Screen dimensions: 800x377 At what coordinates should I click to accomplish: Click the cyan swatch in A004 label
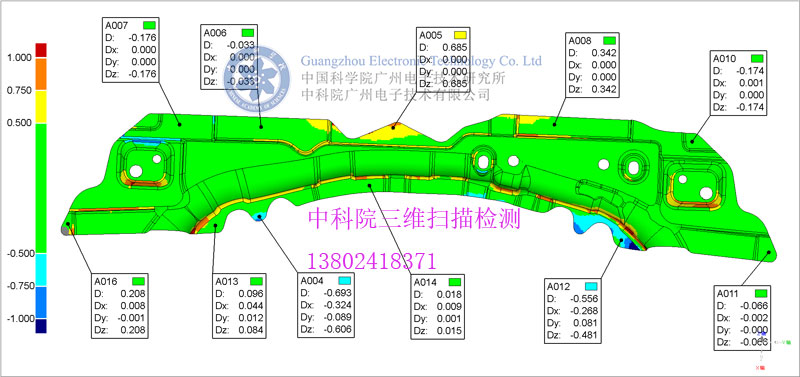(x=344, y=281)
